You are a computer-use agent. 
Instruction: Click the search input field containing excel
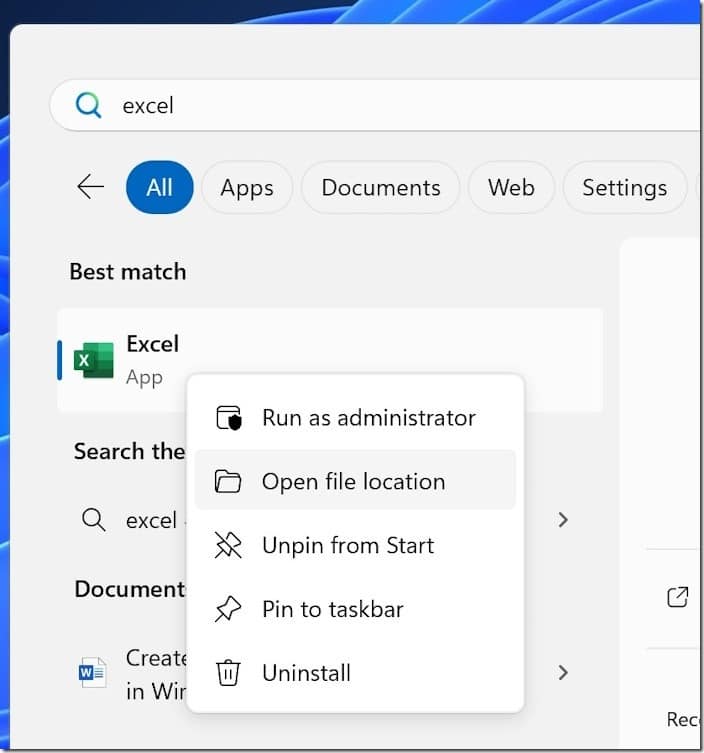pos(376,105)
